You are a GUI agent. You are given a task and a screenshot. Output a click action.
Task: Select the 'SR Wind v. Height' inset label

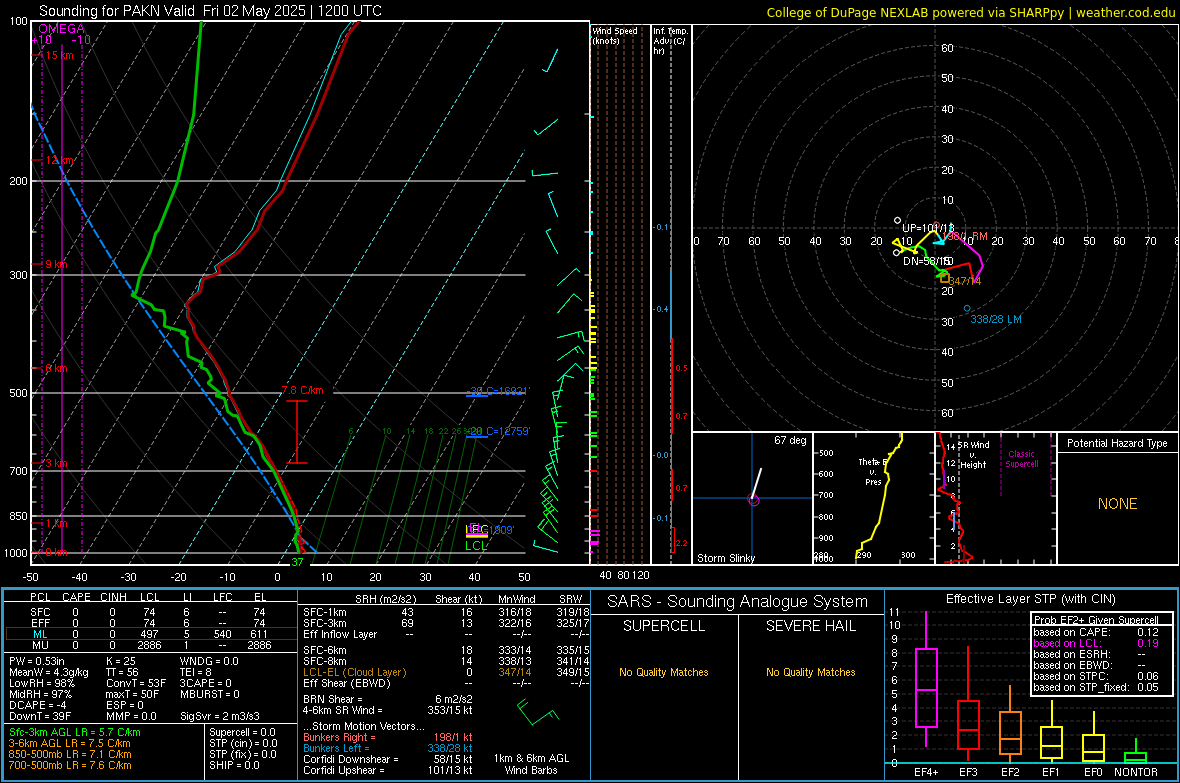point(973,455)
